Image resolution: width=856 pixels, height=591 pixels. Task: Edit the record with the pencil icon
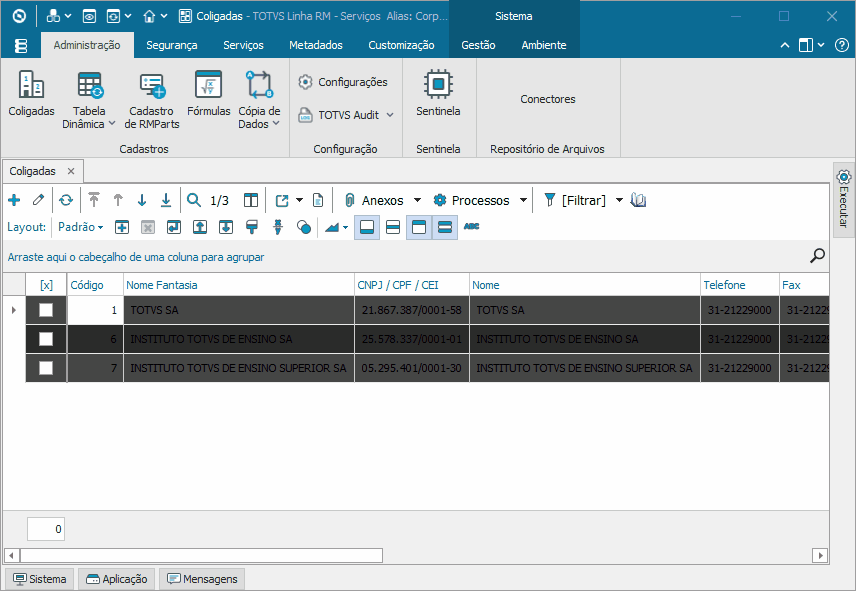point(38,200)
